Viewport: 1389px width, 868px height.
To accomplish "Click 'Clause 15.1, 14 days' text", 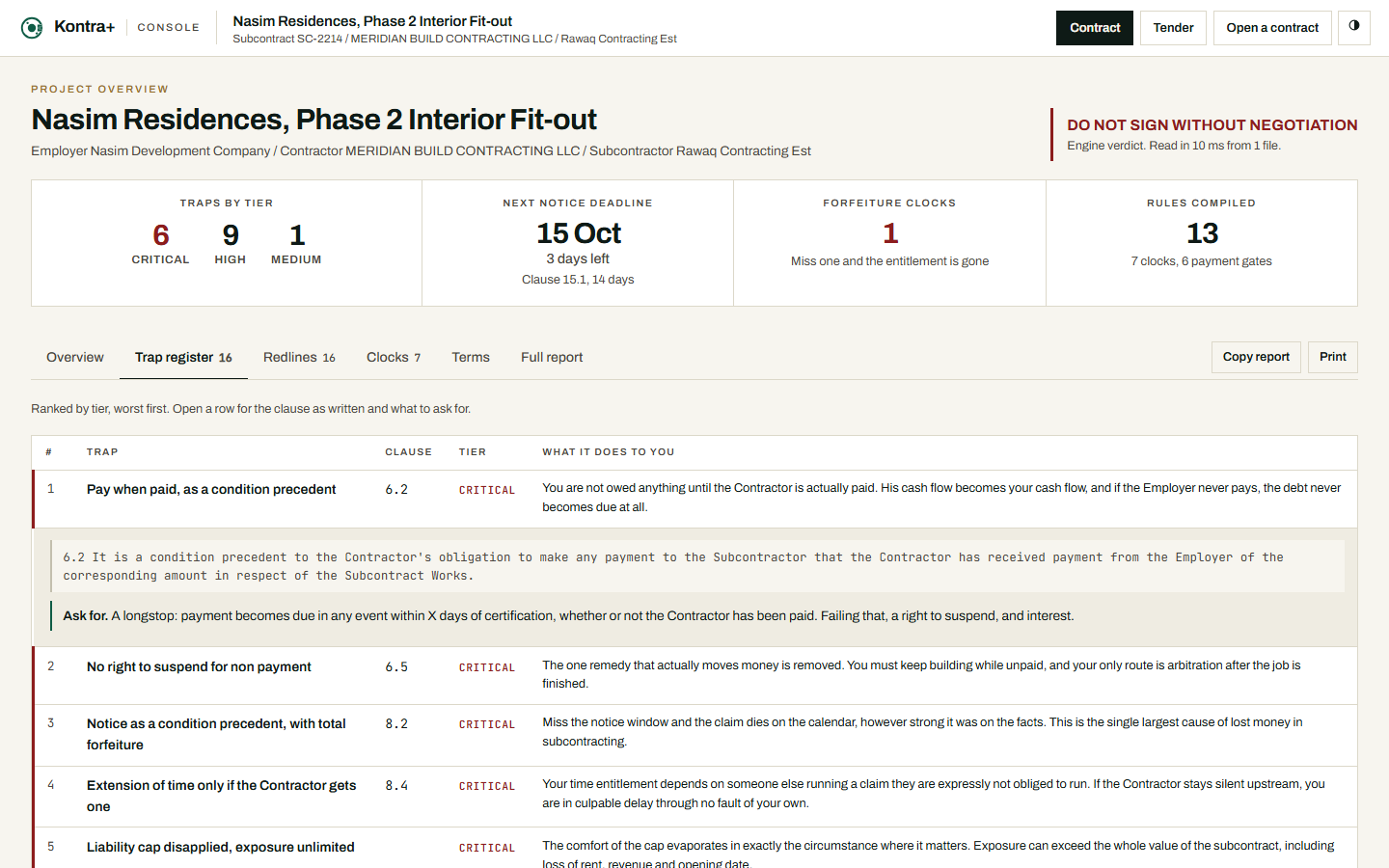I will 578,280.
